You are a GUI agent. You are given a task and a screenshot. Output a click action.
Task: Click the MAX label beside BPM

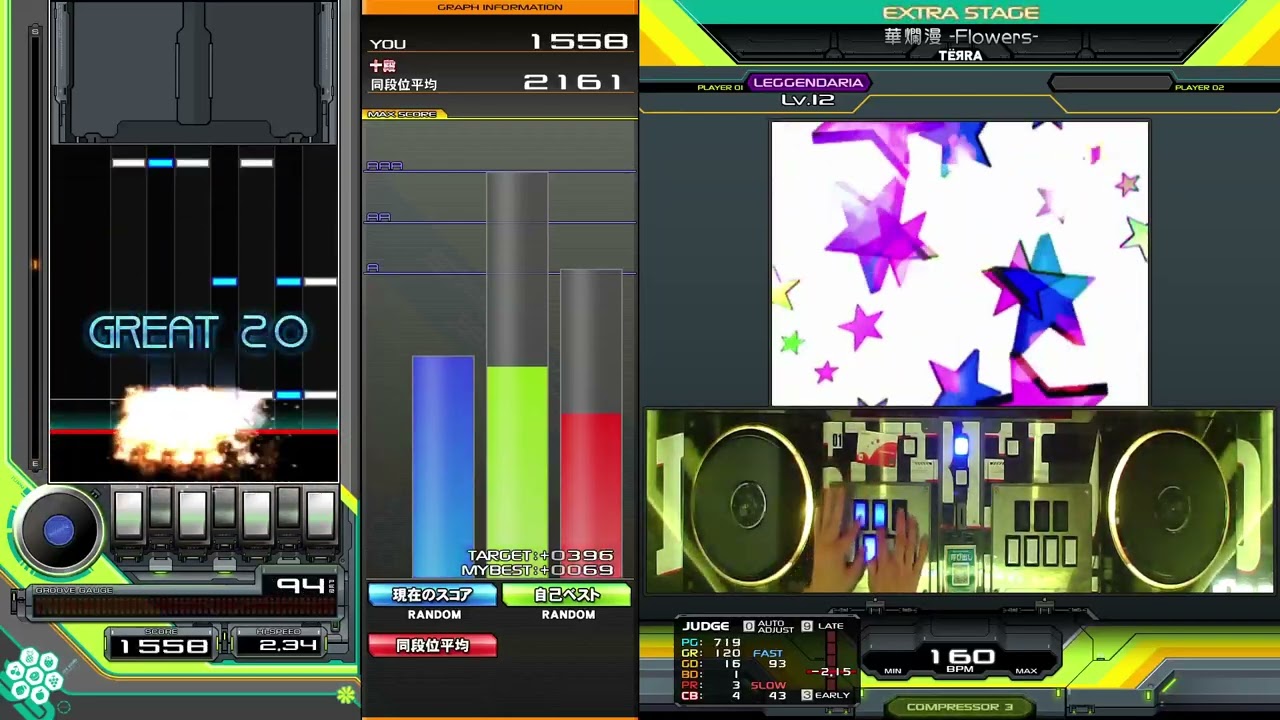click(x=1026, y=671)
